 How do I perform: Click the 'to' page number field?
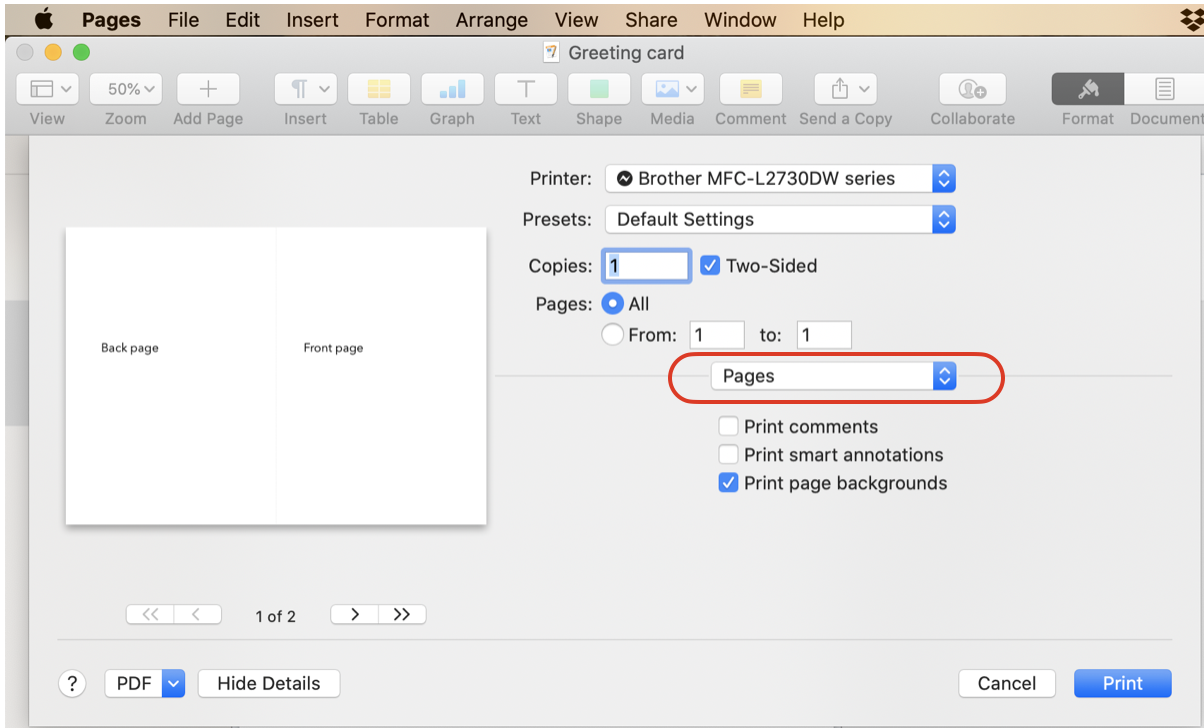tap(824, 335)
